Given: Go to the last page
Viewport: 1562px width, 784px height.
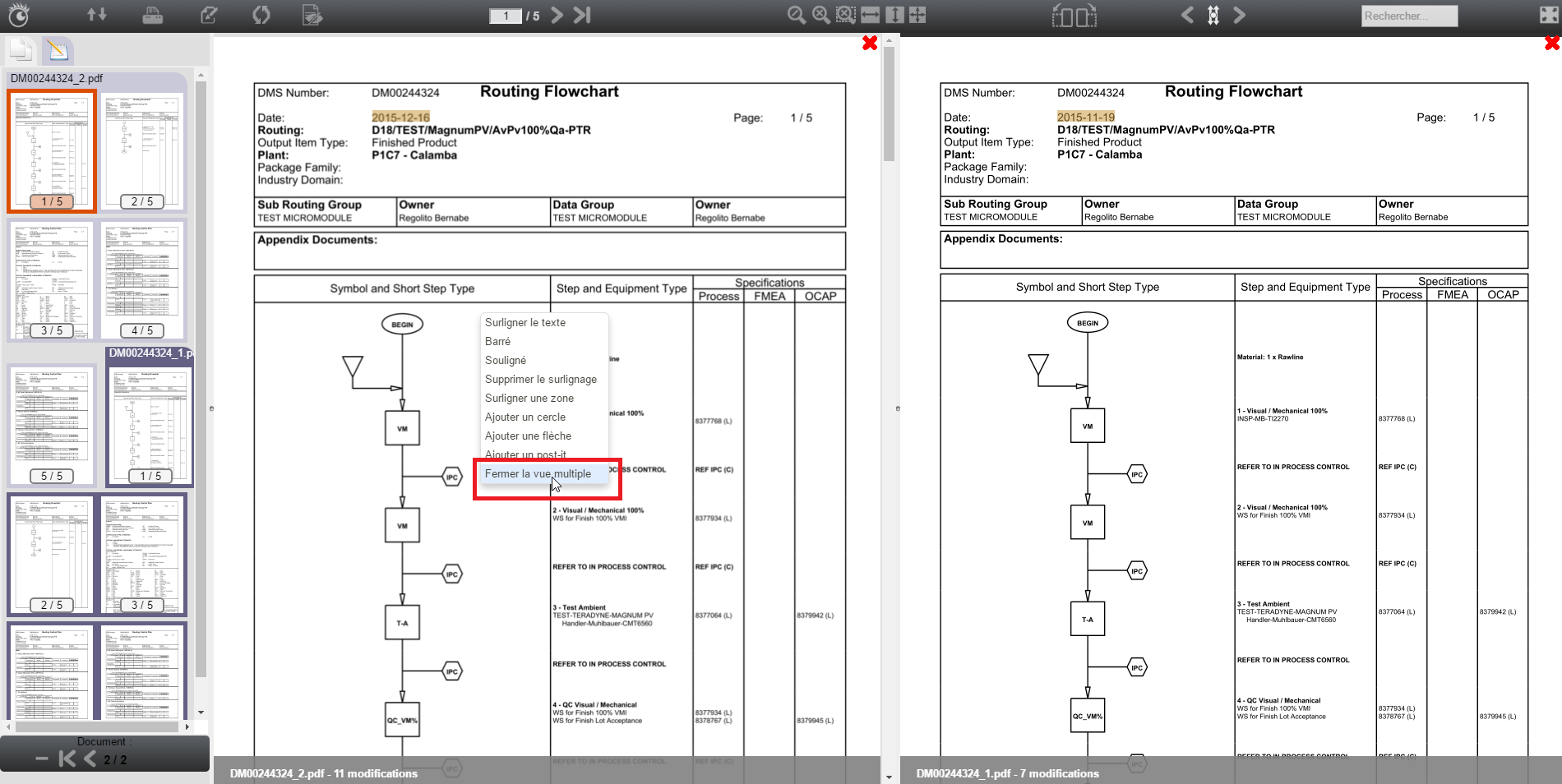Looking at the screenshot, I should click(x=582, y=15).
